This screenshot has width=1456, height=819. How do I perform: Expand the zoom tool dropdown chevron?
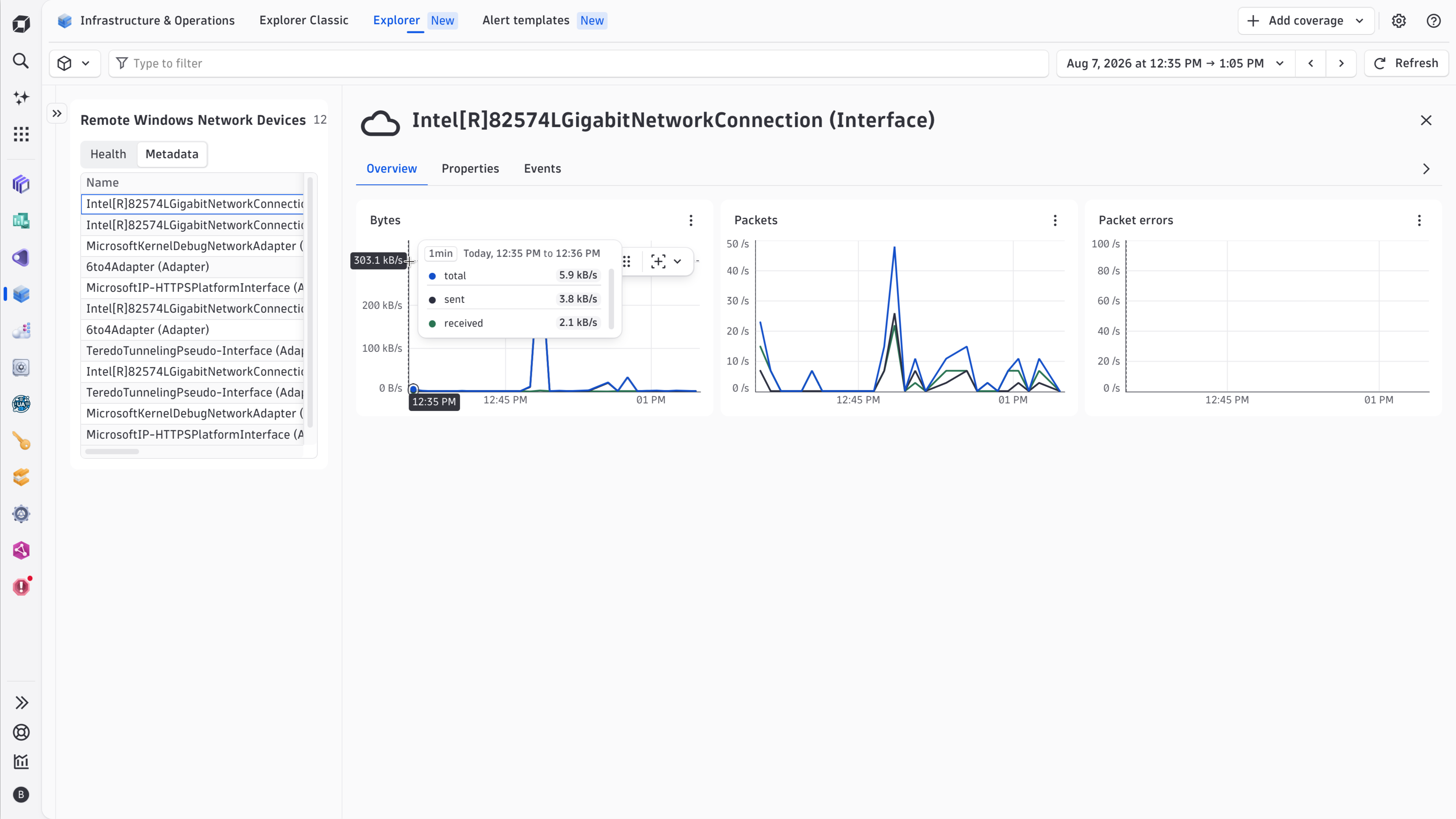click(x=677, y=261)
